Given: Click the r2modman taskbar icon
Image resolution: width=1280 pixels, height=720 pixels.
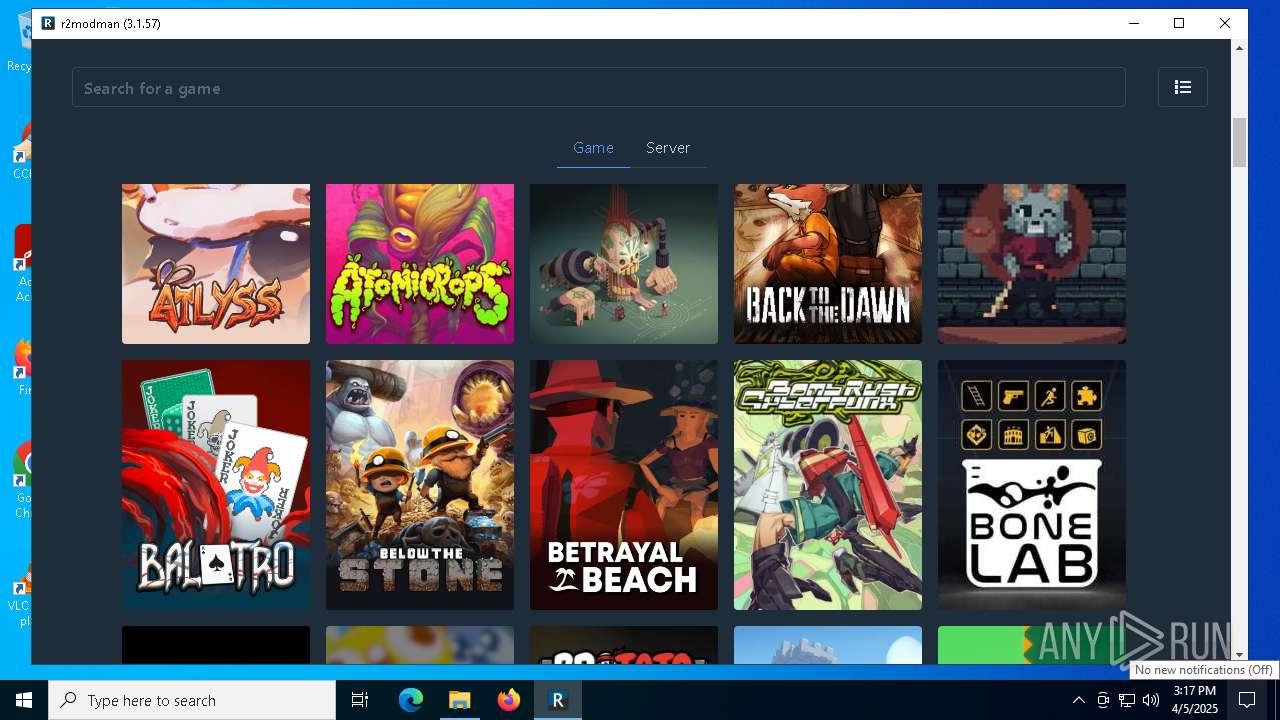Looking at the screenshot, I should [558, 700].
